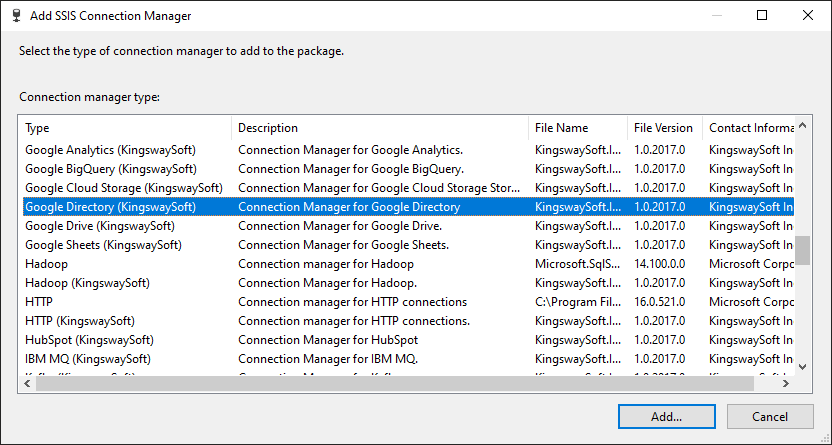Viewport: 832px width, 445px height.
Task: Select the Hadoop (KingswaySoft) row
Action: [x=407, y=283]
